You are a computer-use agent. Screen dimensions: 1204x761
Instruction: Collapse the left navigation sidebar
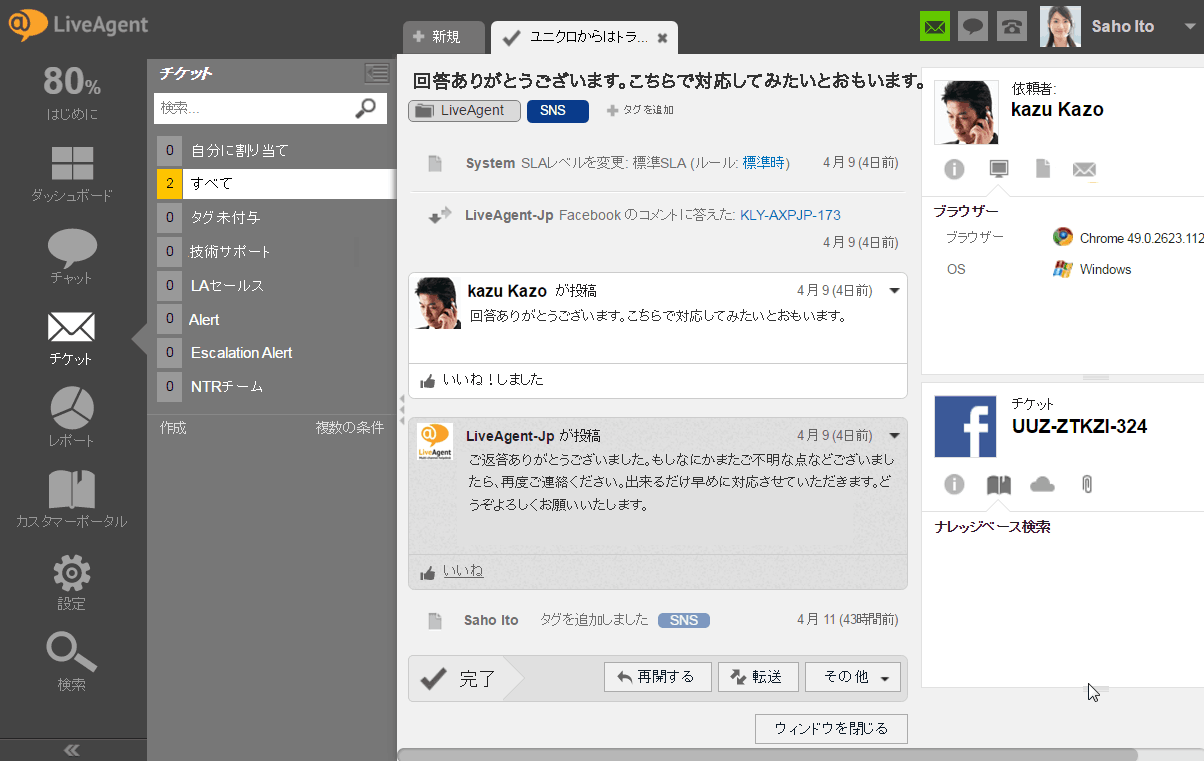coord(72,750)
